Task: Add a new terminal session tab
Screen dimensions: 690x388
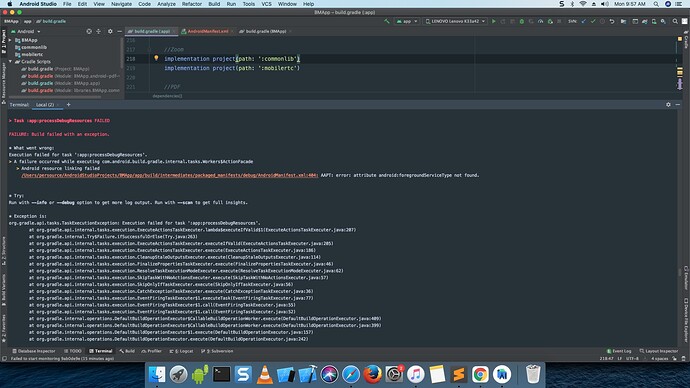Action: [68, 105]
